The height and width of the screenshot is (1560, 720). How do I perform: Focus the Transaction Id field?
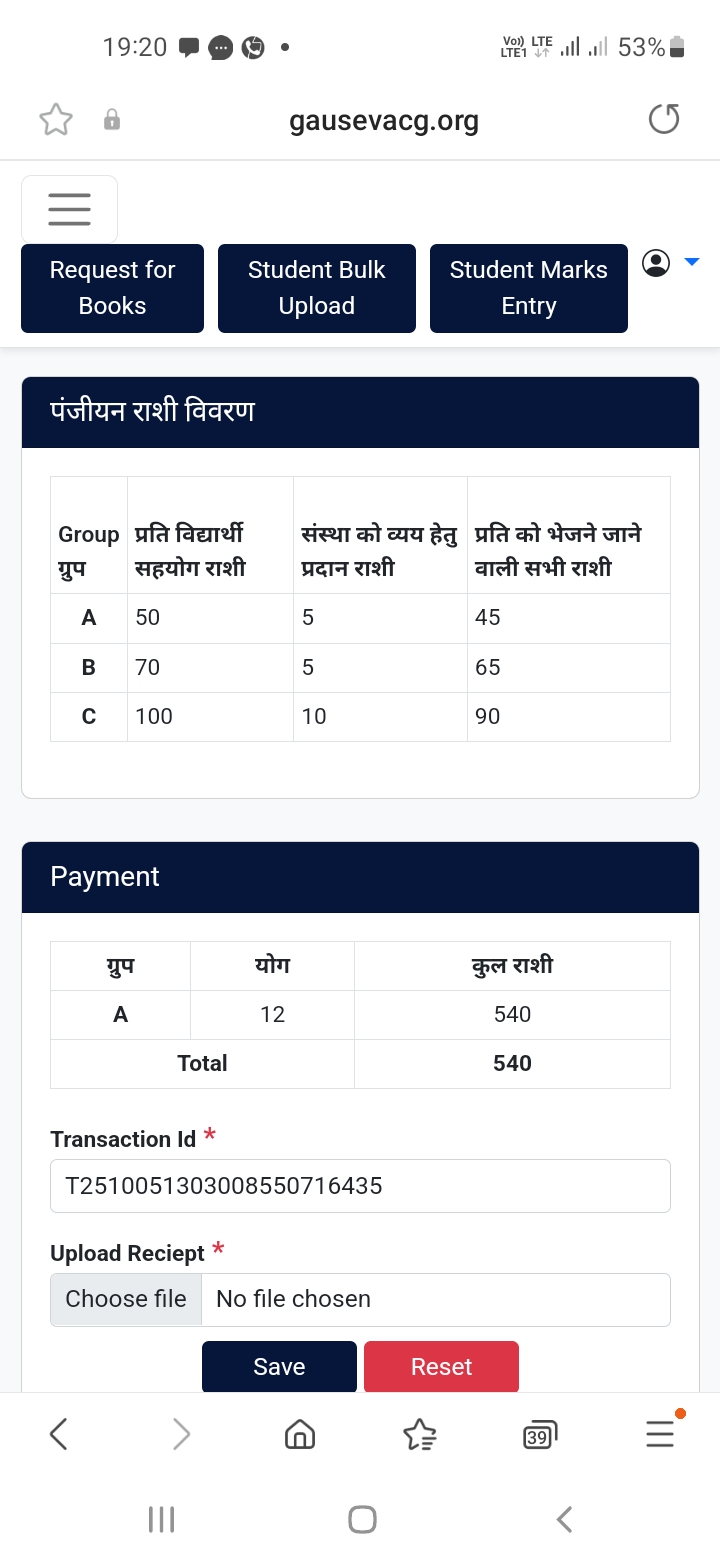[360, 1186]
